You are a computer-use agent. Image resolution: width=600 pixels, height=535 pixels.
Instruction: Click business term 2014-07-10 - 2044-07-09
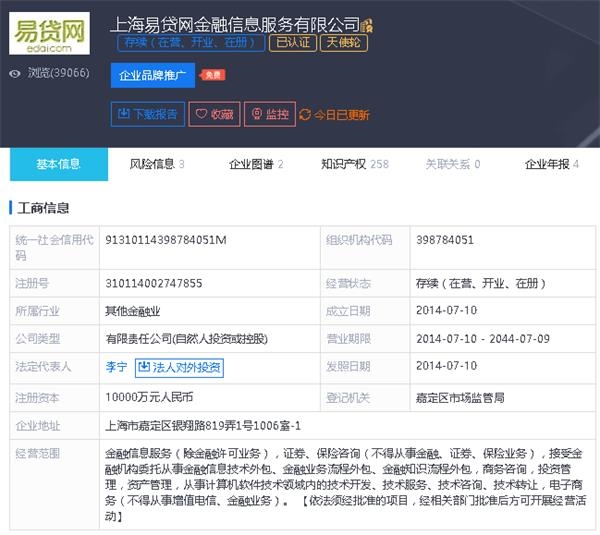[483, 339]
